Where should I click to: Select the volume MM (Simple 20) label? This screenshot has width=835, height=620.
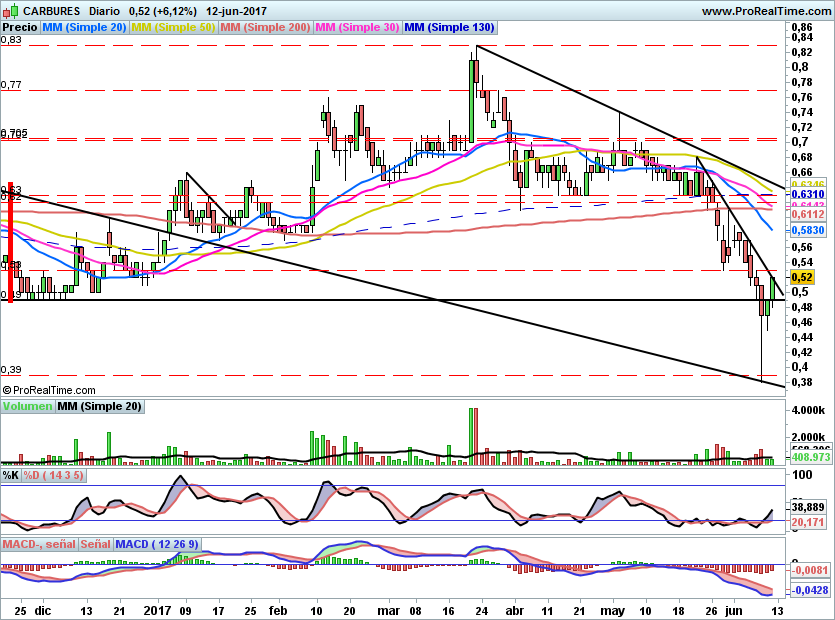(100, 406)
